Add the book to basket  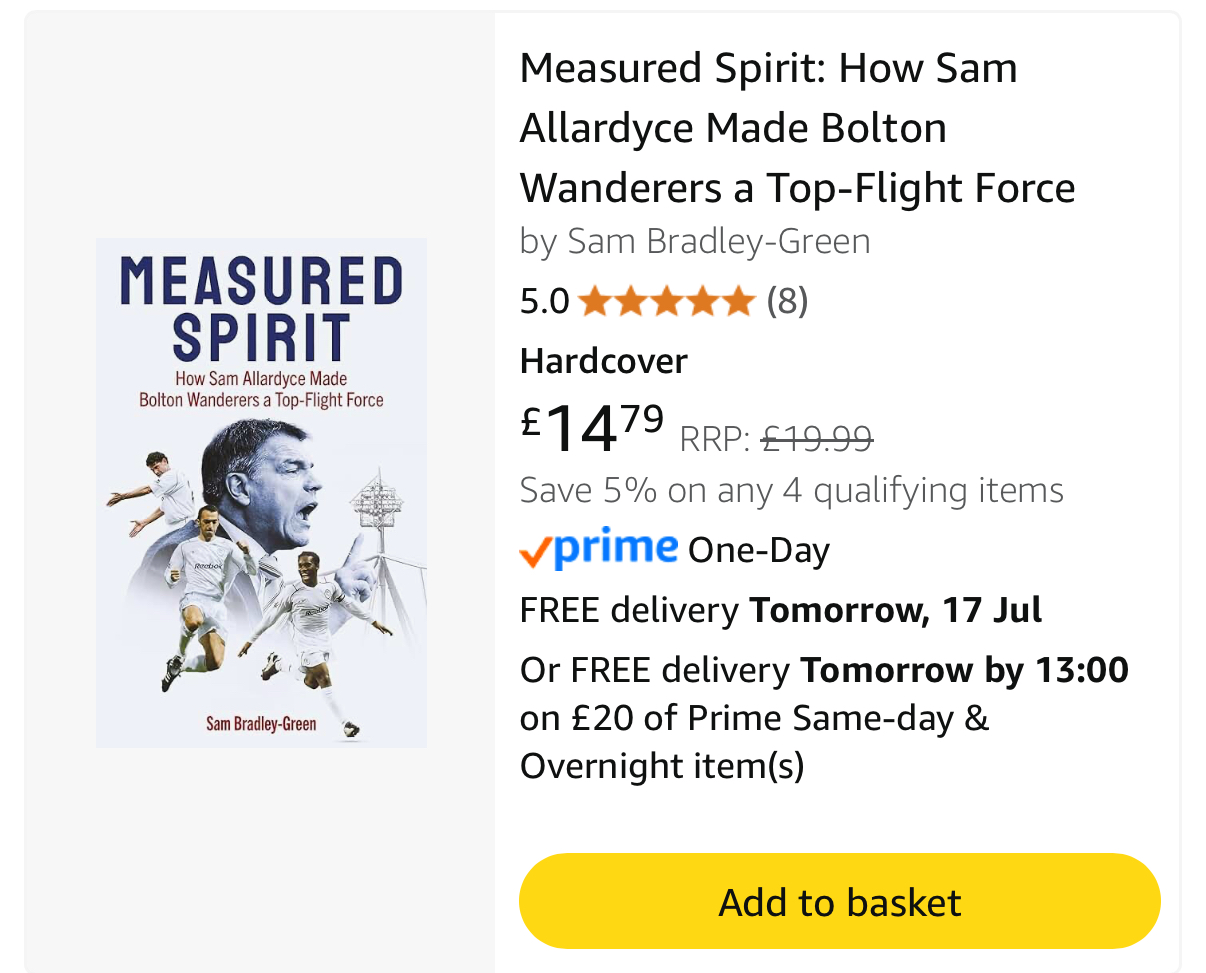tap(839, 901)
